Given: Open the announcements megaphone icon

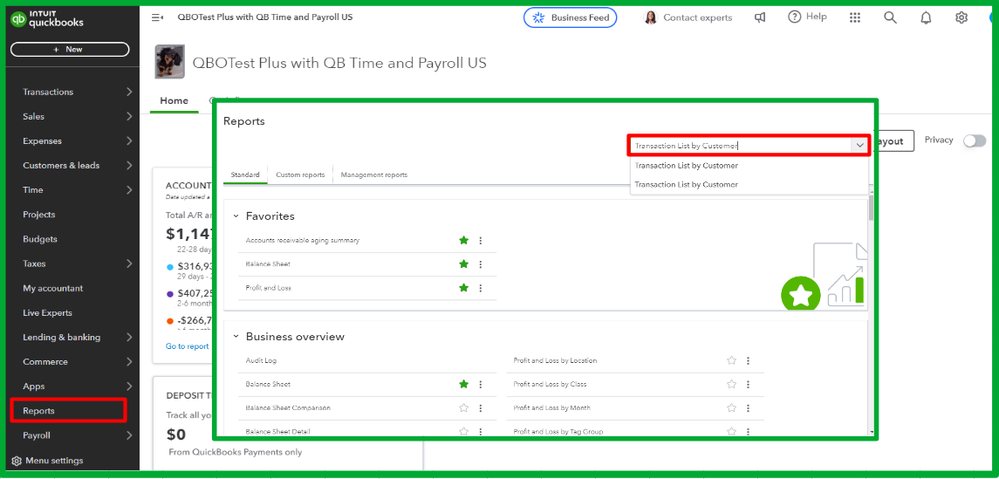Looking at the screenshot, I should coord(760,18).
